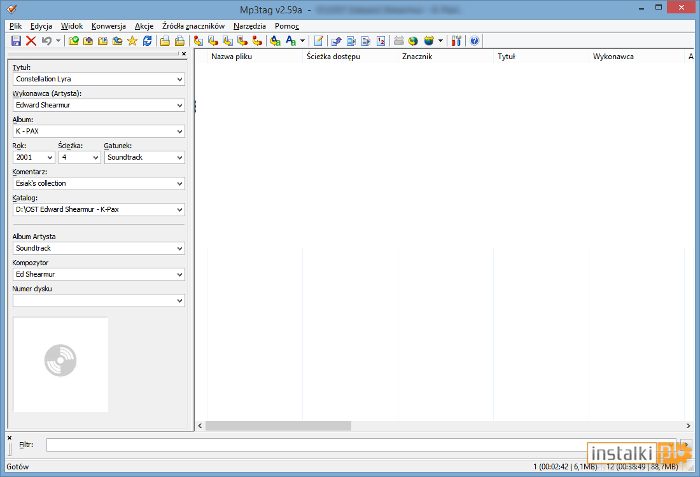Image resolution: width=700 pixels, height=477 pixels.
Task: Undo the last change with arrow icon
Action: 46,41
